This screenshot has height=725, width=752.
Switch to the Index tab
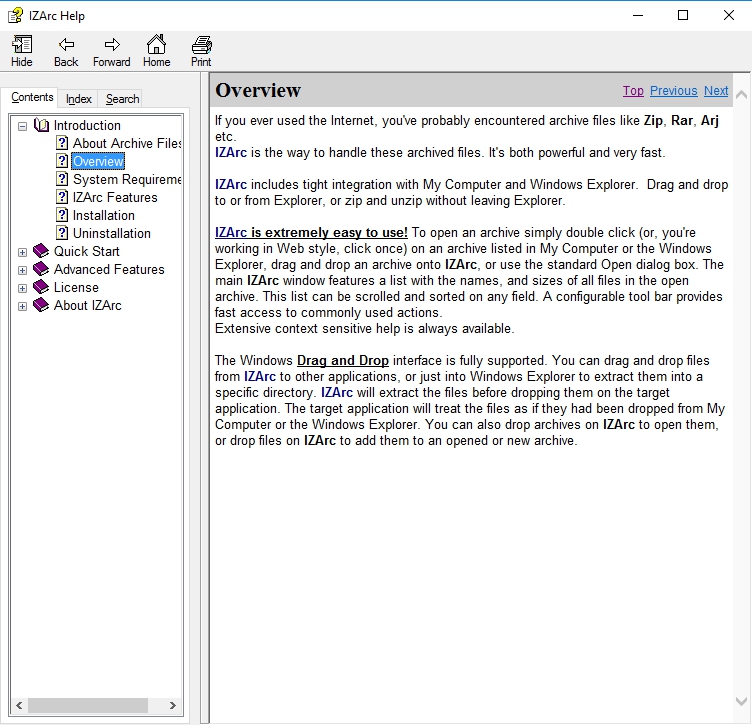pyautogui.click(x=79, y=99)
